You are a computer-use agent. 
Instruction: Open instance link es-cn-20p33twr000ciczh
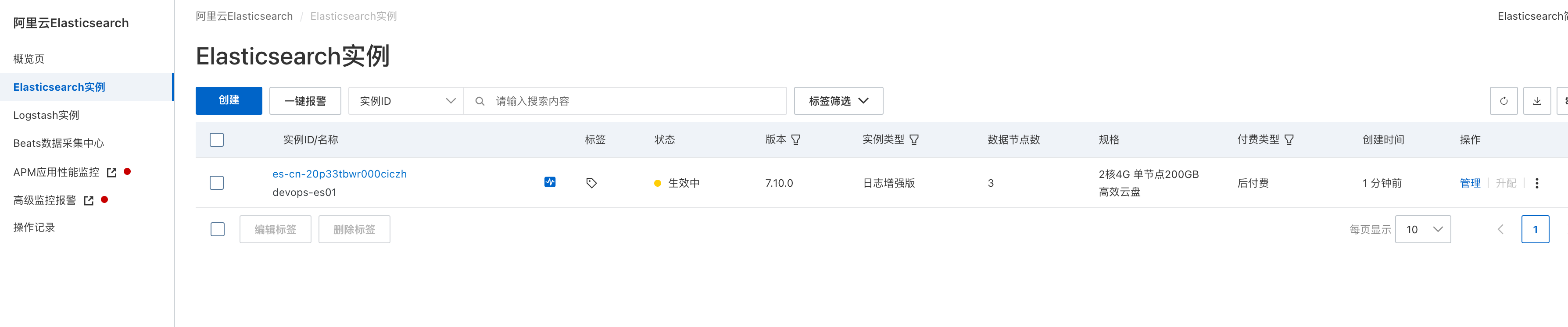[x=339, y=174]
